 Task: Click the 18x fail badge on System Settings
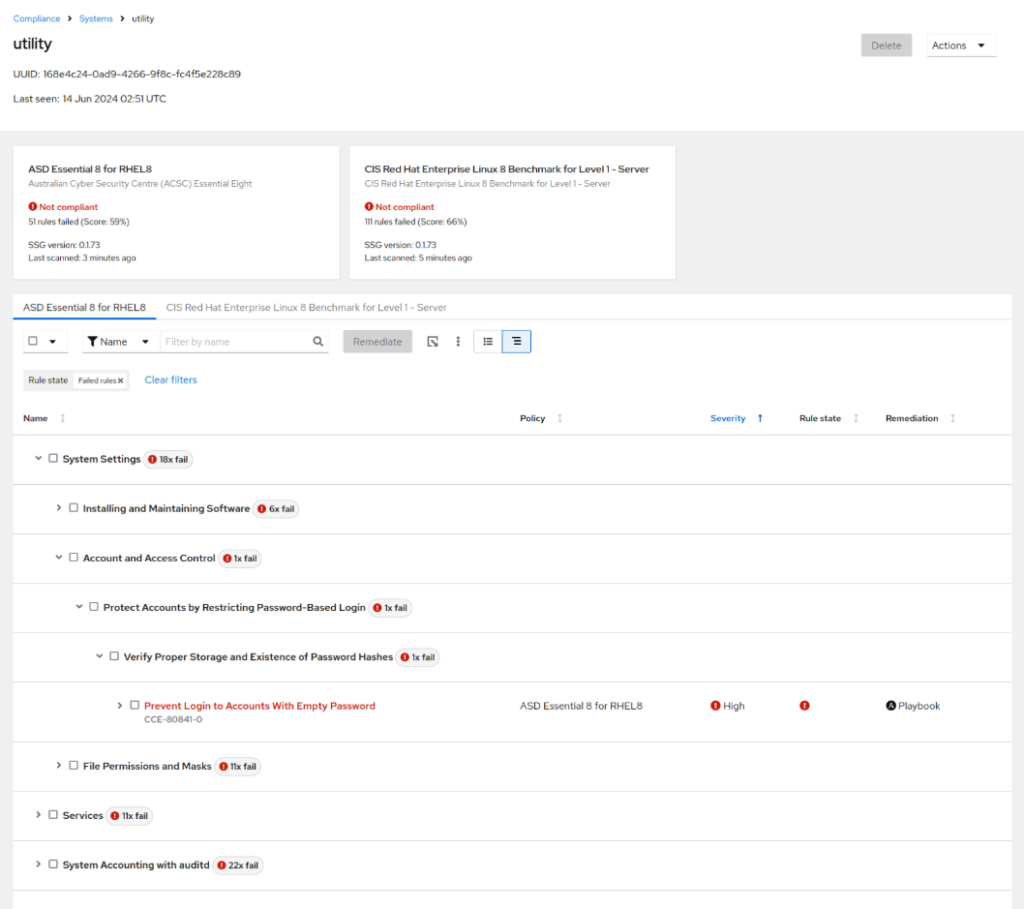(x=168, y=460)
